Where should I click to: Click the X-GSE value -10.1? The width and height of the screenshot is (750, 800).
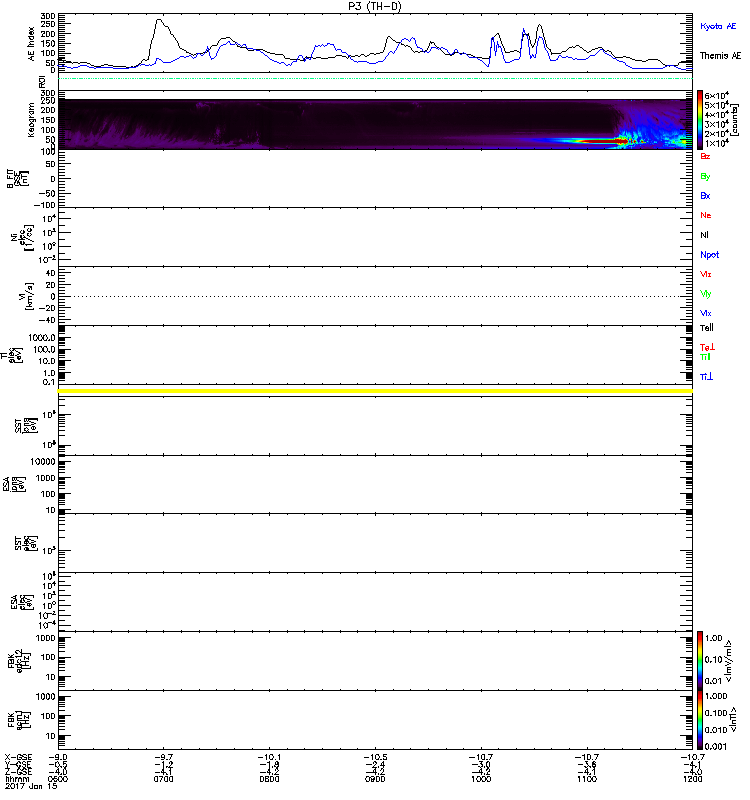click(x=269, y=758)
